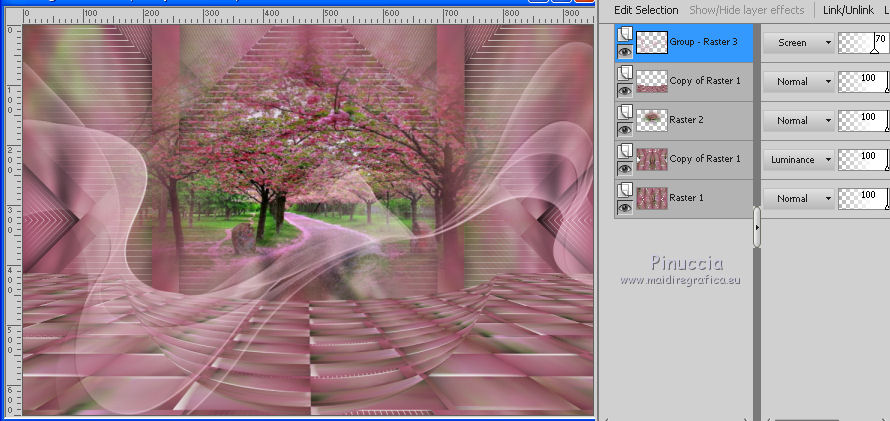Click the Raster 2 layer thumbnail
890x421 pixels.
(x=652, y=120)
